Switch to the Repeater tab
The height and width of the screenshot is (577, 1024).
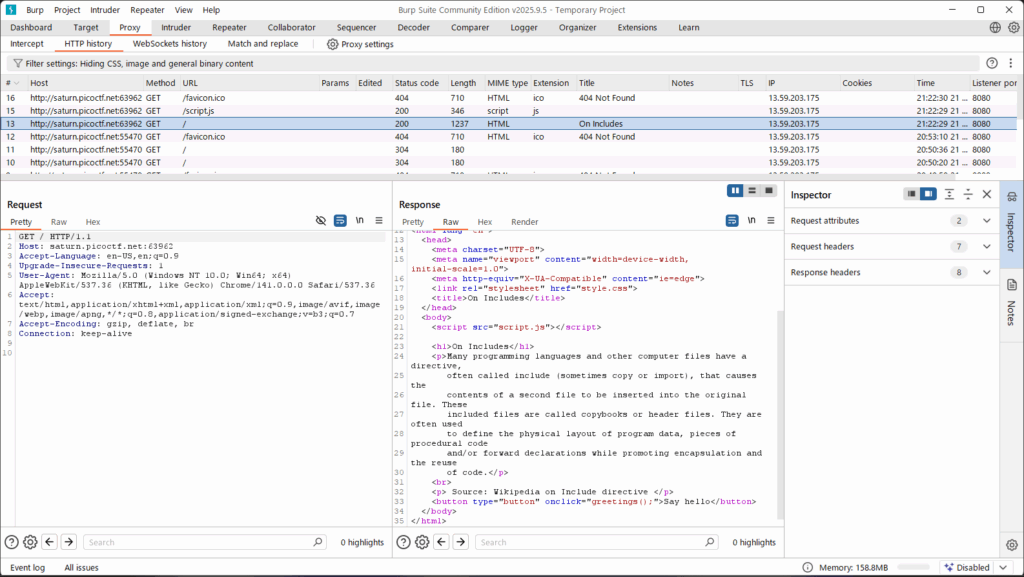229,28
